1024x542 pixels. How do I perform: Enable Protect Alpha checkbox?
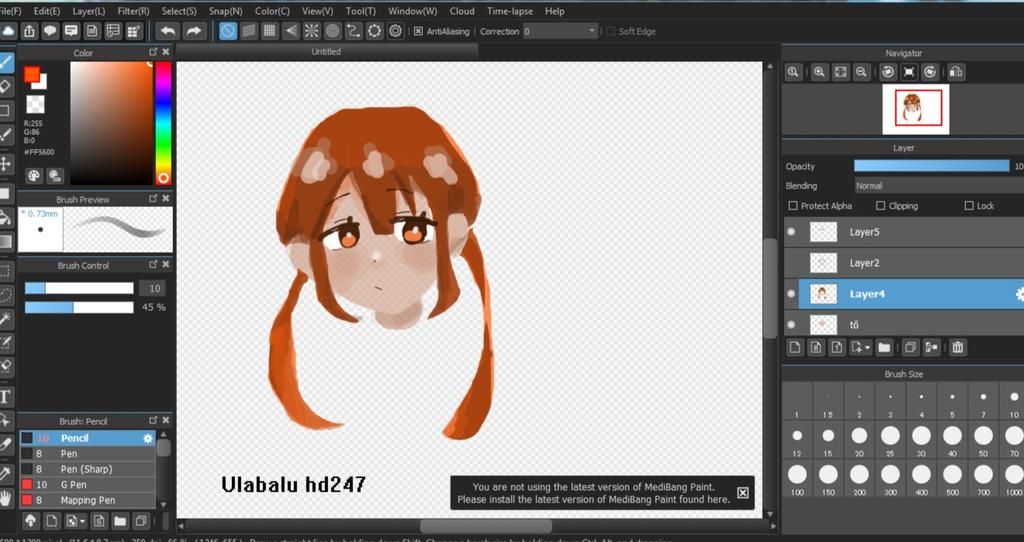[793, 206]
